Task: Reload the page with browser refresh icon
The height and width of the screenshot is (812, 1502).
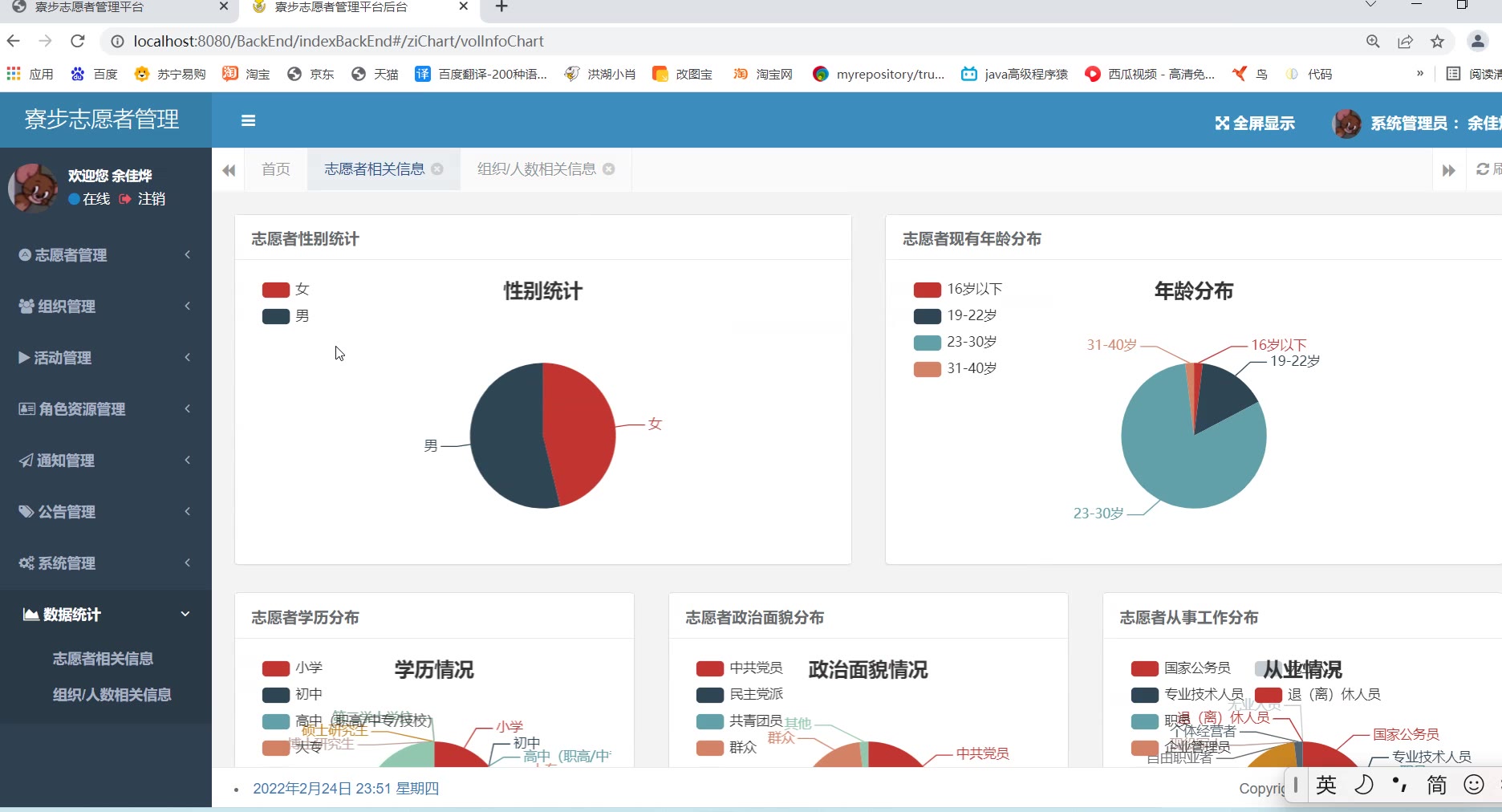Action: (x=78, y=41)
